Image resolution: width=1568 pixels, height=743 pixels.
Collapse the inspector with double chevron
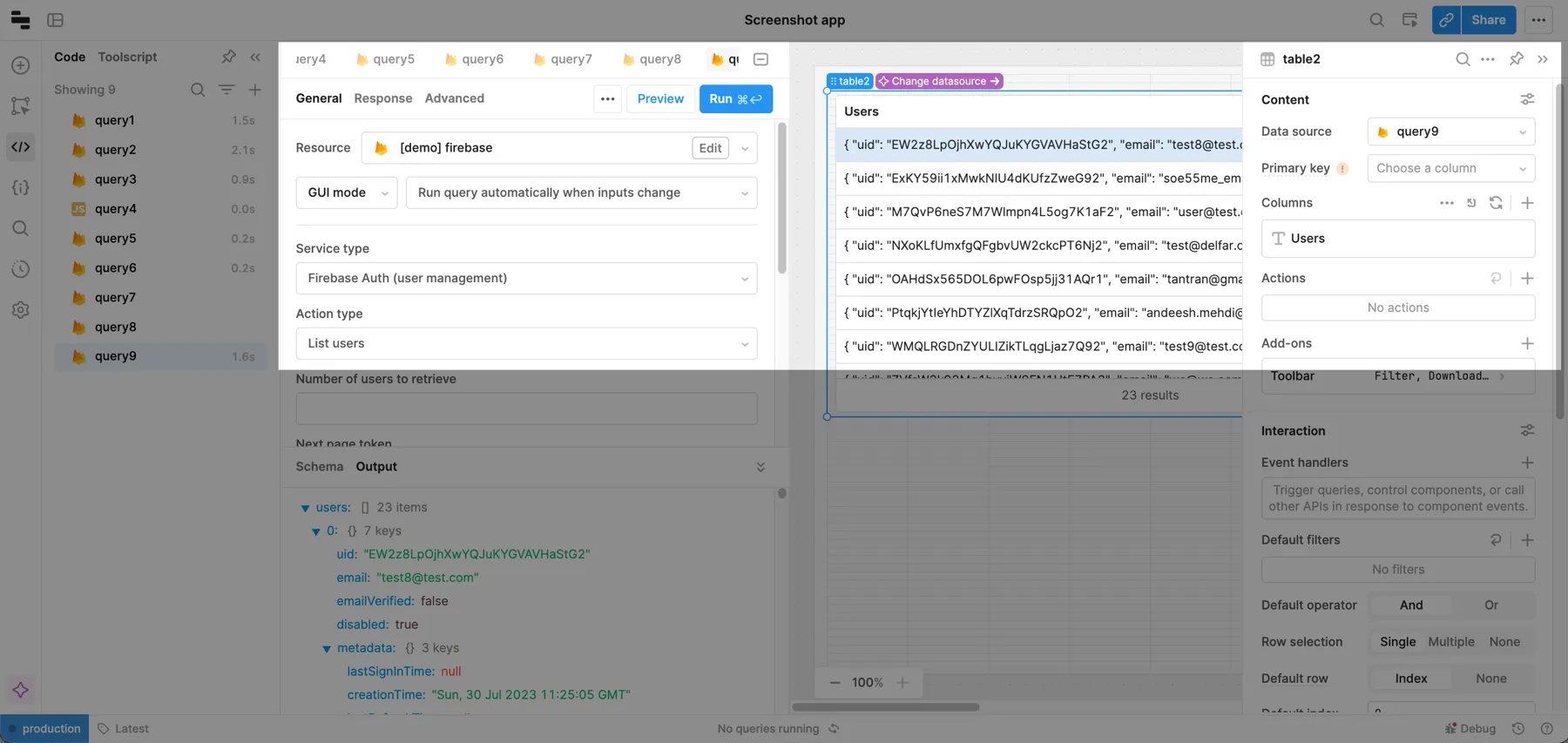(1543, 59)
